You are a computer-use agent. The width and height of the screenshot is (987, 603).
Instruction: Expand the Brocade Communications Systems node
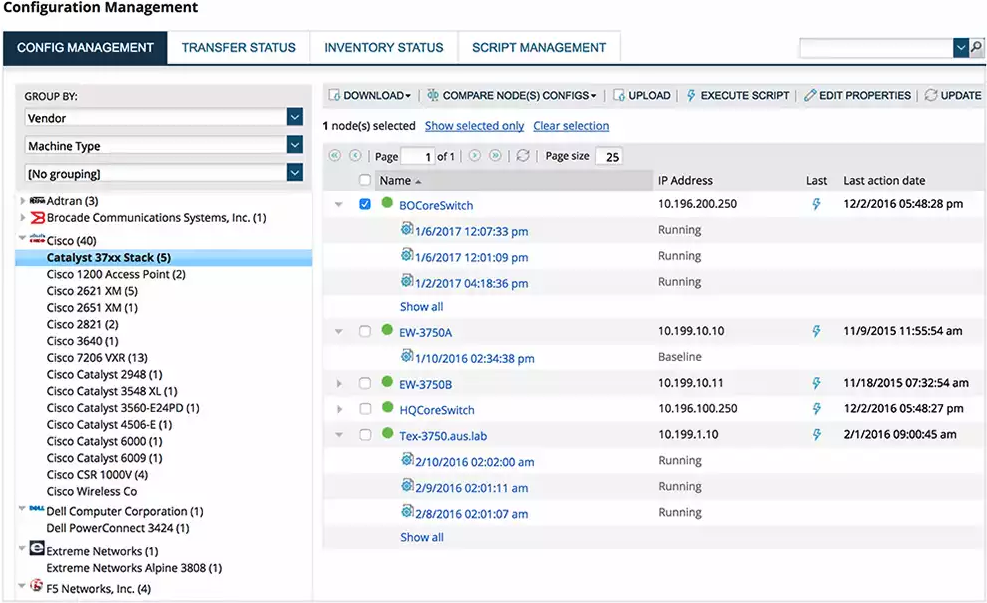pos(23,218)
